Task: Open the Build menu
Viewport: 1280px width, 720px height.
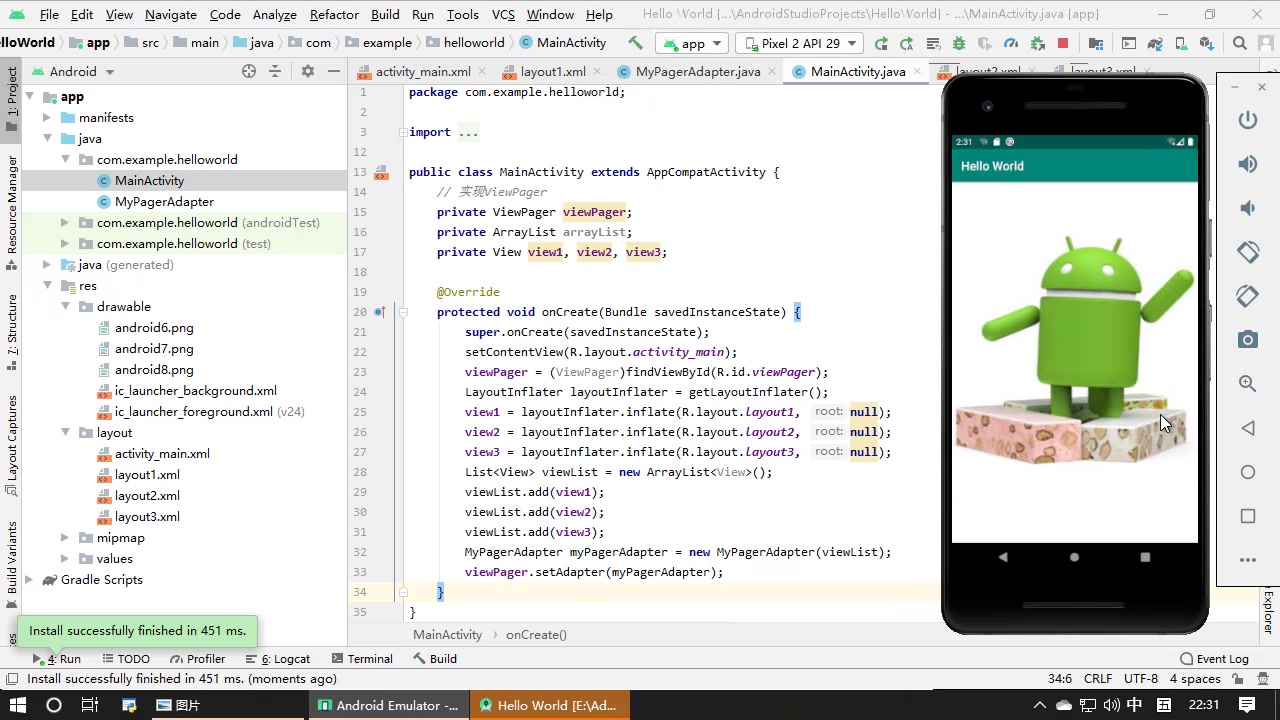Action: coord(385,15)
